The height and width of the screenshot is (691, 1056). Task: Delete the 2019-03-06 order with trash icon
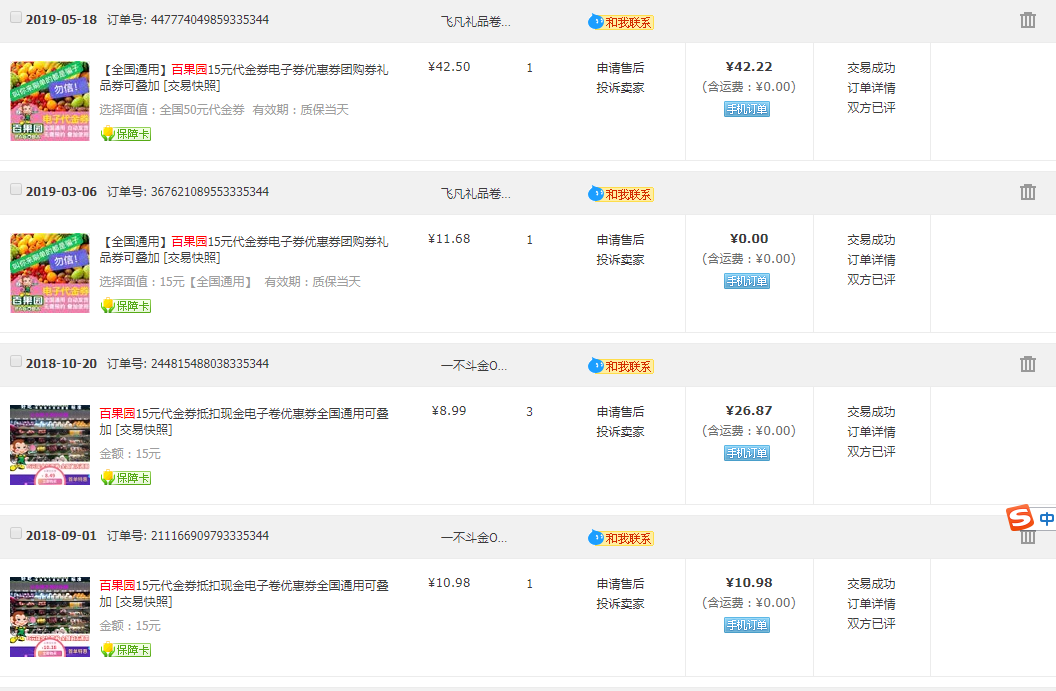coord(1027,192)
